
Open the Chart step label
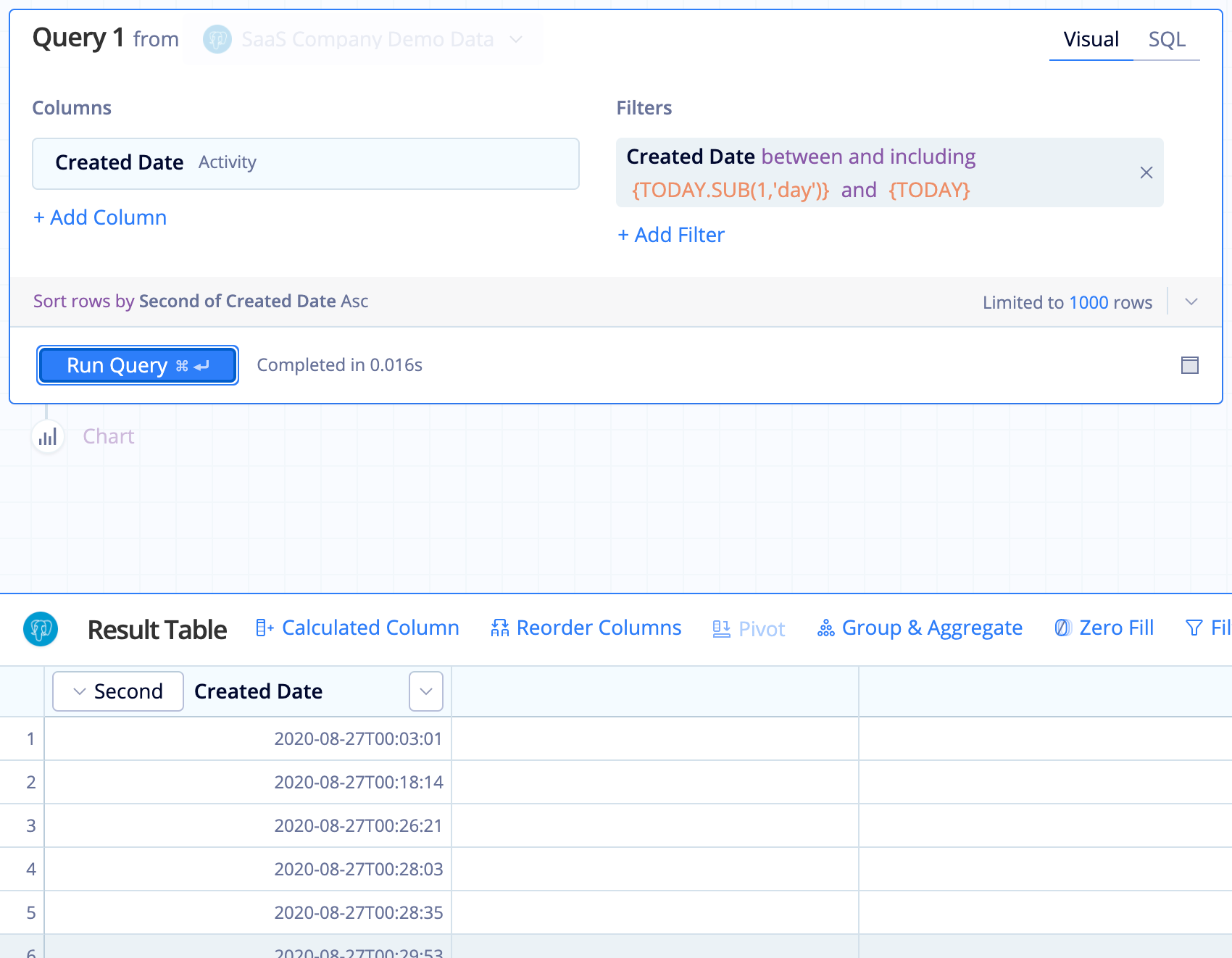(x=109, y=436)
